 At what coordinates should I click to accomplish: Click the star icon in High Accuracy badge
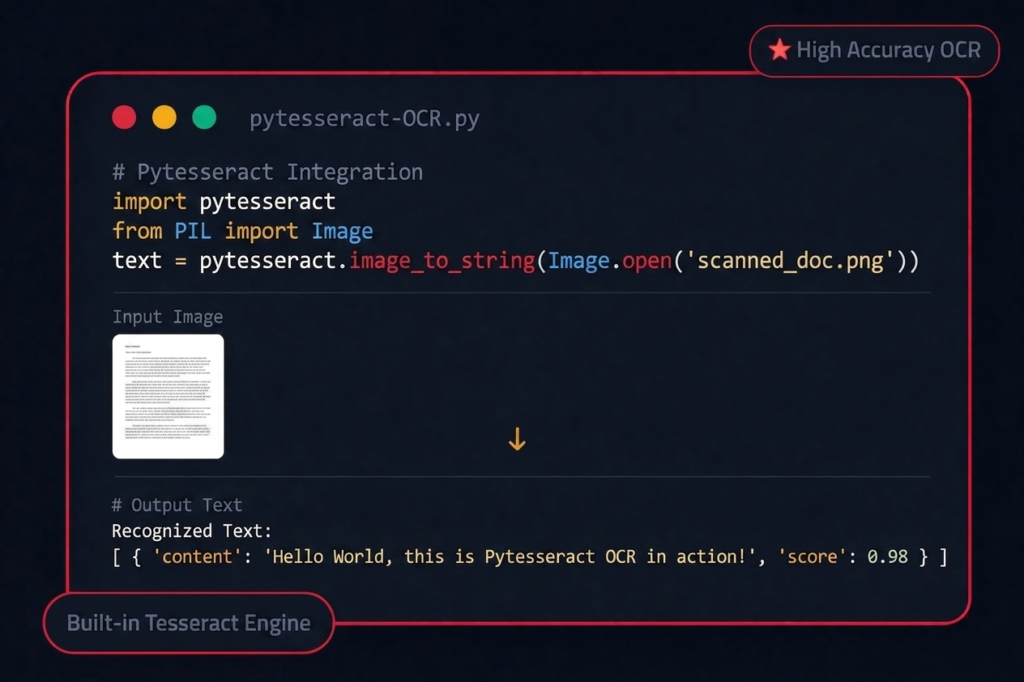(779, 50)
